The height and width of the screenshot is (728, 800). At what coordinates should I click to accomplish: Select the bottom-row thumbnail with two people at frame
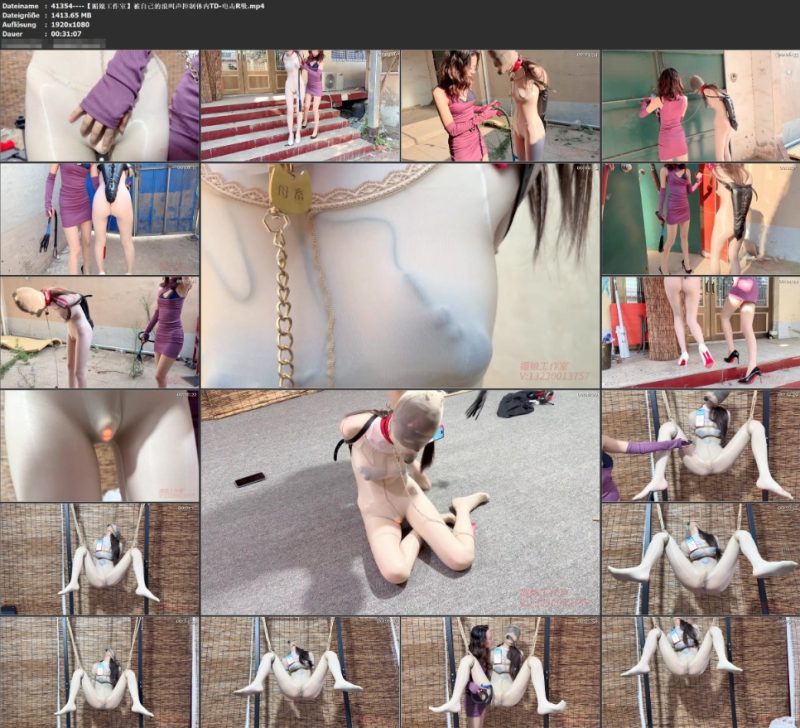pos(500,672)
